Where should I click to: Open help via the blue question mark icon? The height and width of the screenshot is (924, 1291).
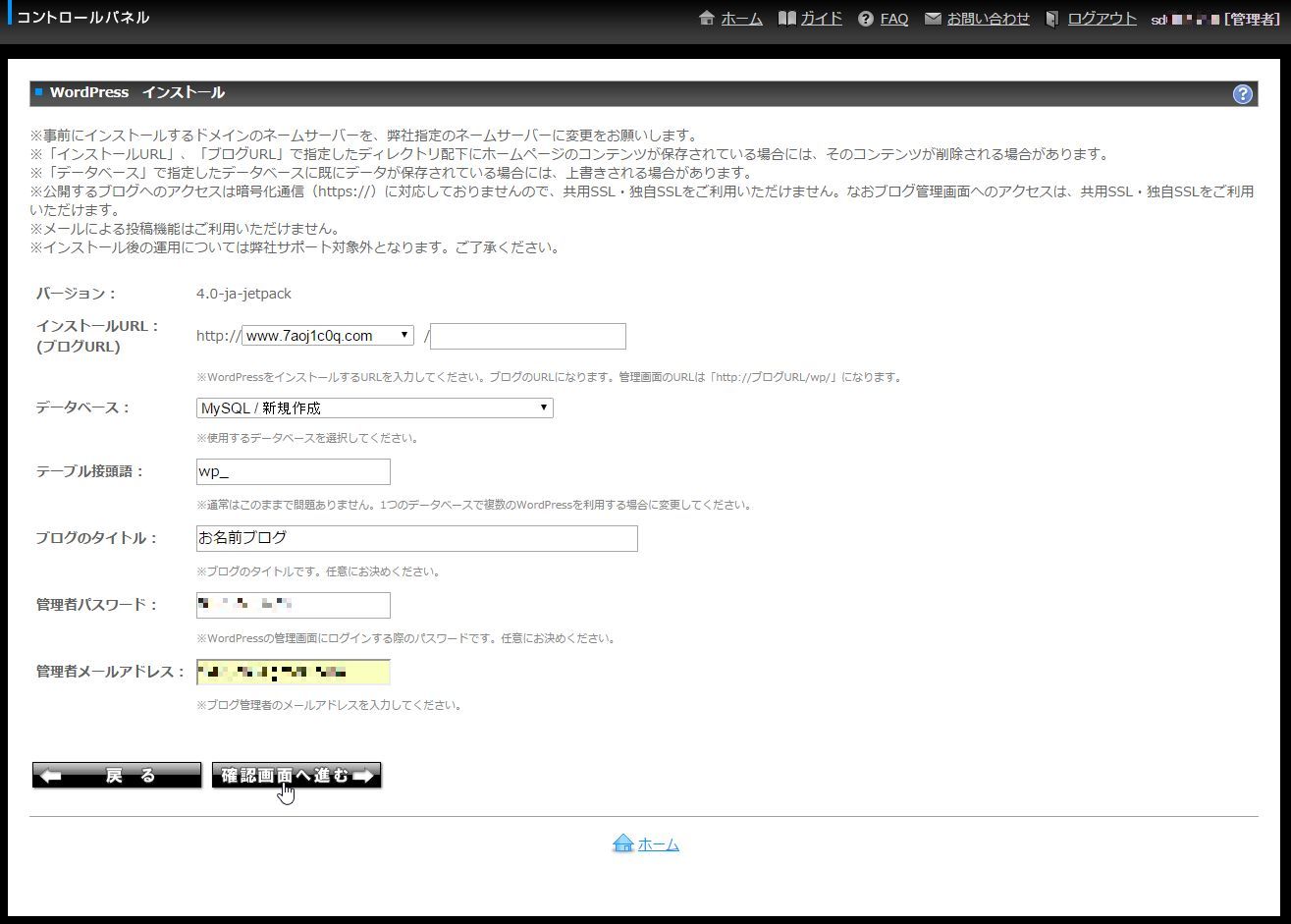pos(1242,94)
